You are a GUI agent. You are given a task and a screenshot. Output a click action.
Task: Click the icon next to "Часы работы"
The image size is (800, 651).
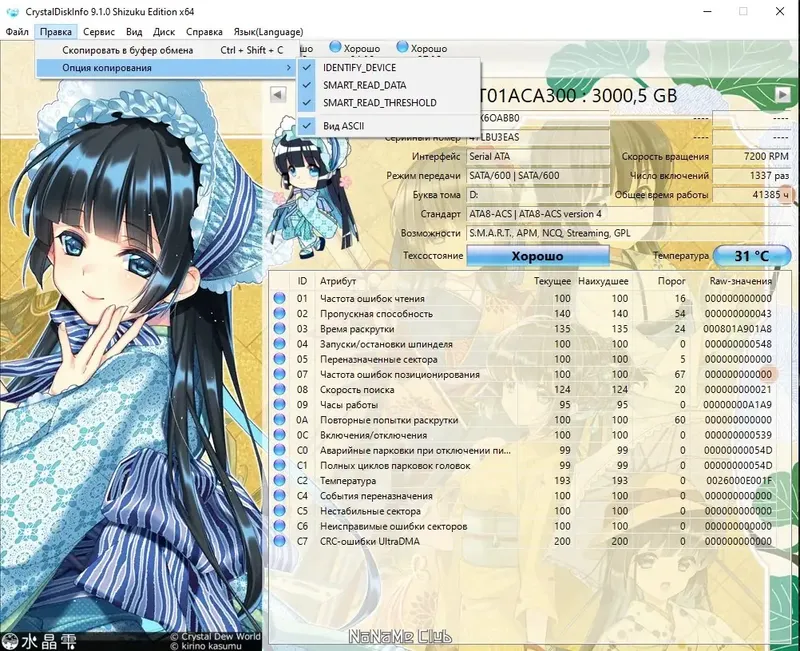278,405
